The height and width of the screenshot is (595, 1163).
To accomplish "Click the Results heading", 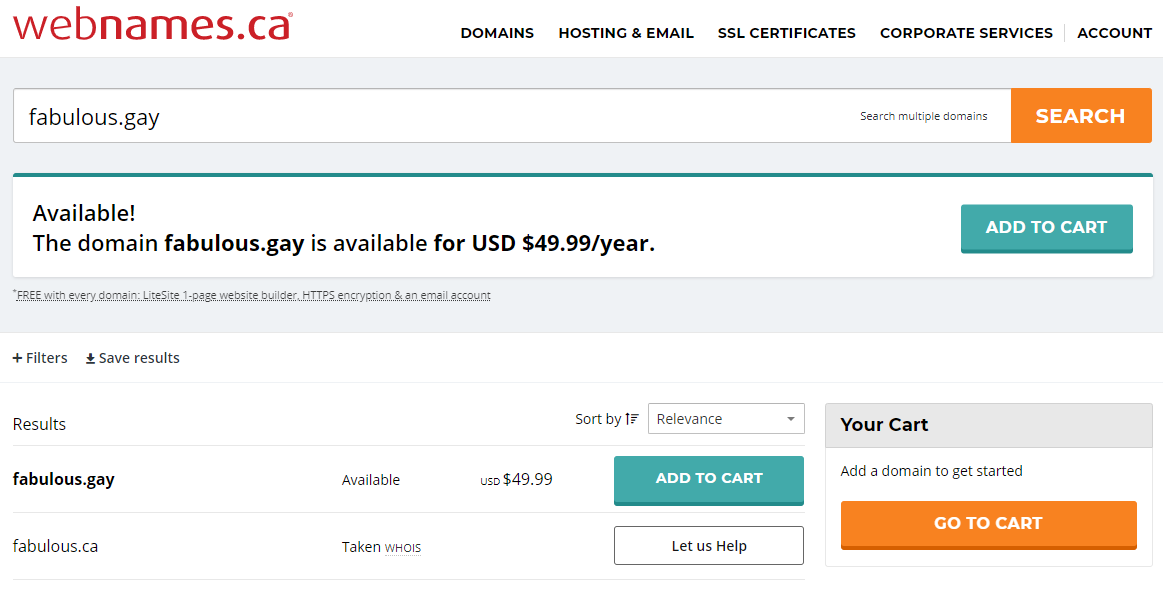I will [x=39, y=424].
